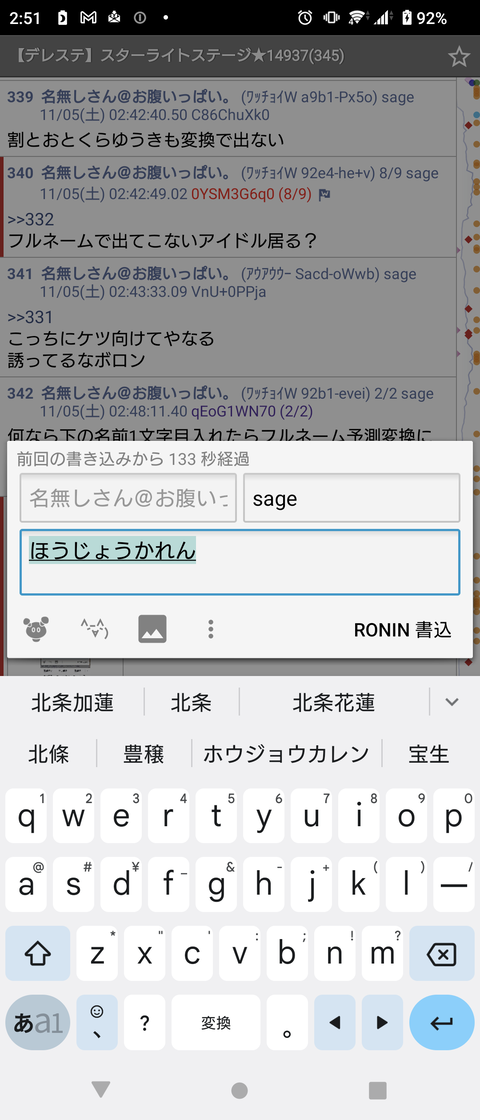Tap the star favorite icon in title bar
The image size is (480, 1120).
pyautogui.click(x=458, y=56)
